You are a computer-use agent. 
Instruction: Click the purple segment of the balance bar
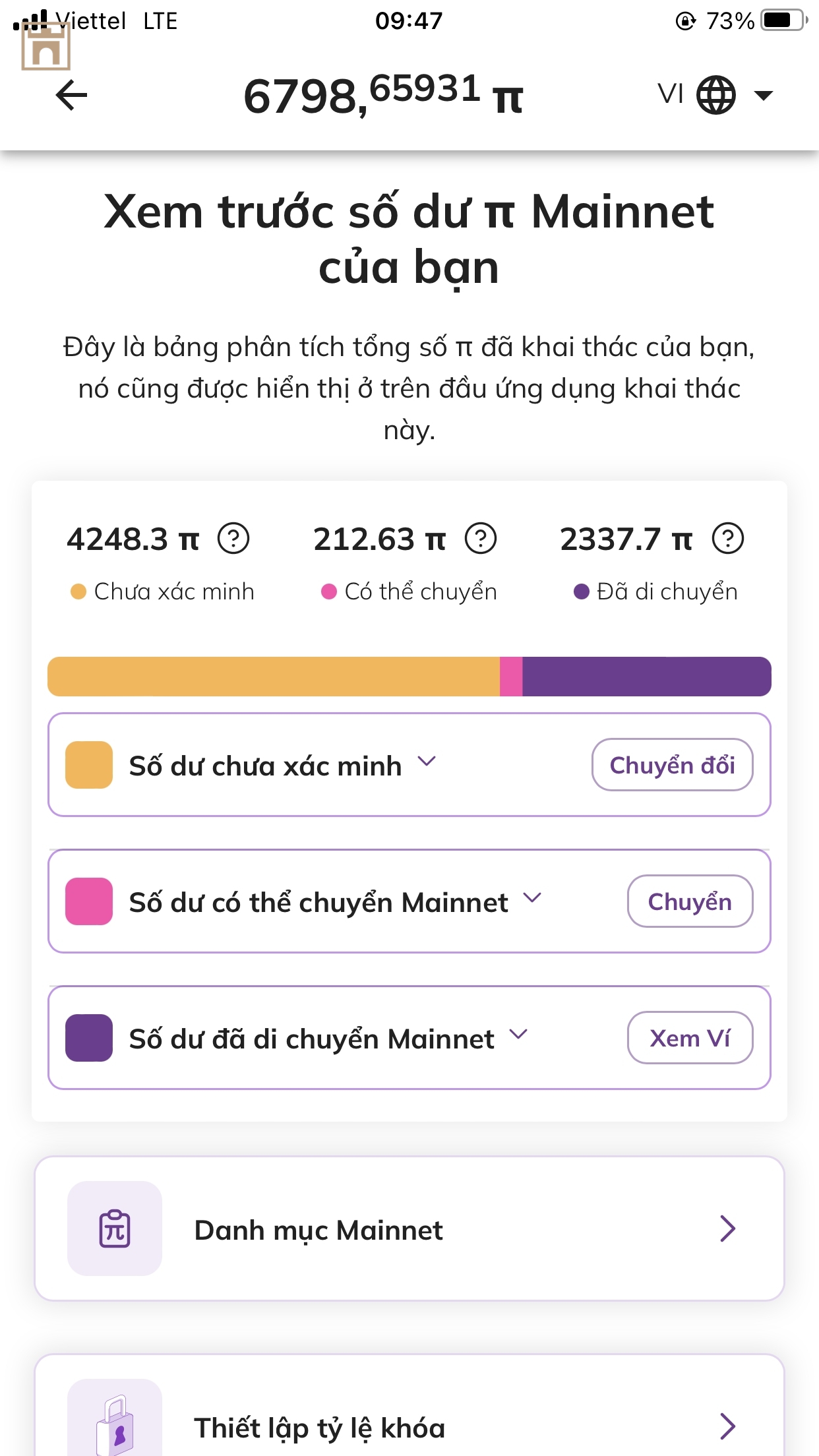(x=647, y=677)
